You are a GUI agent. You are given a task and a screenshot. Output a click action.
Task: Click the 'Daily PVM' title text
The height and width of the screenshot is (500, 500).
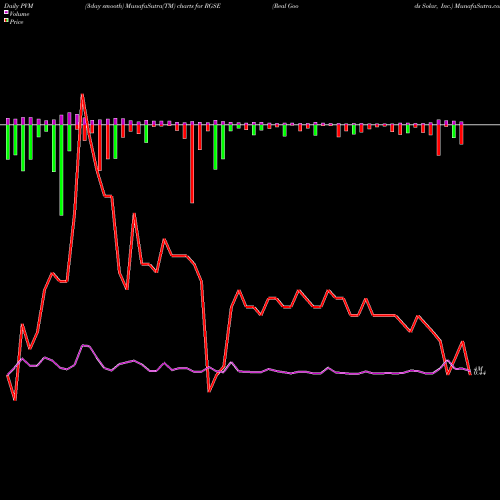click(x=19, y=6)
